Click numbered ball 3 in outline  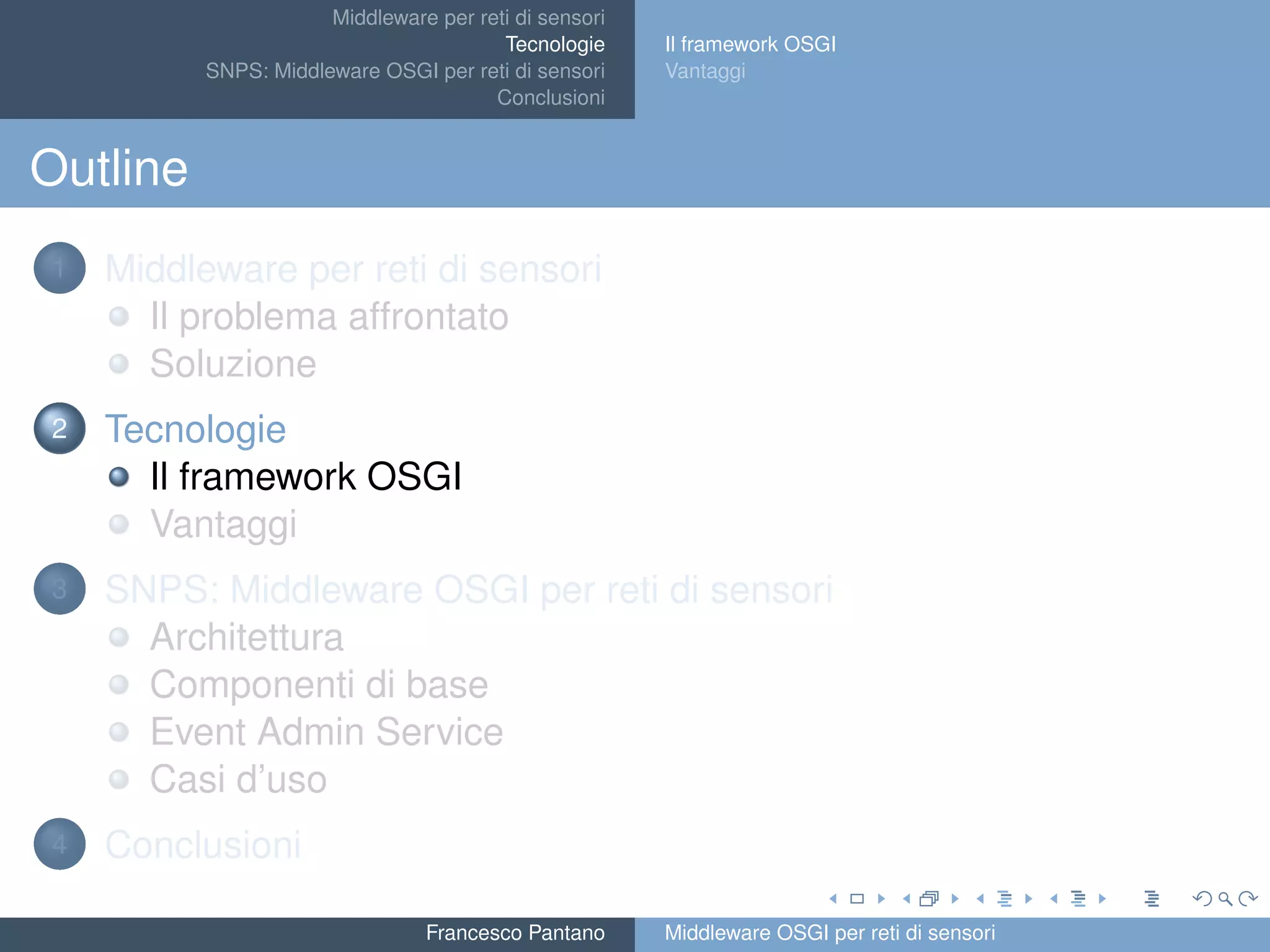tap(60, 589)
